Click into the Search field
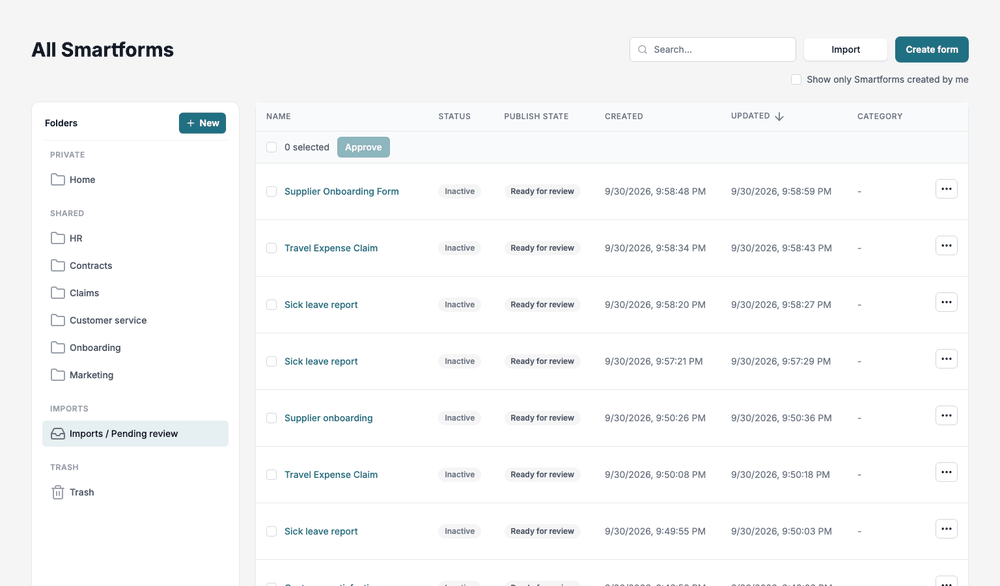 tap(712, 50)
